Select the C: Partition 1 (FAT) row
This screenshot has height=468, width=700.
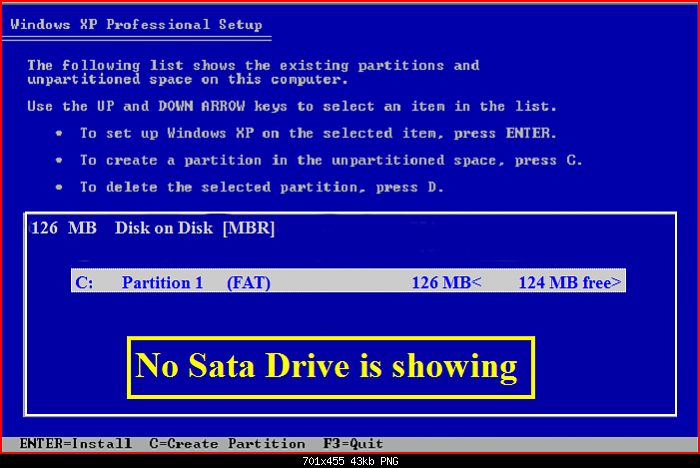tap(348, 281)
